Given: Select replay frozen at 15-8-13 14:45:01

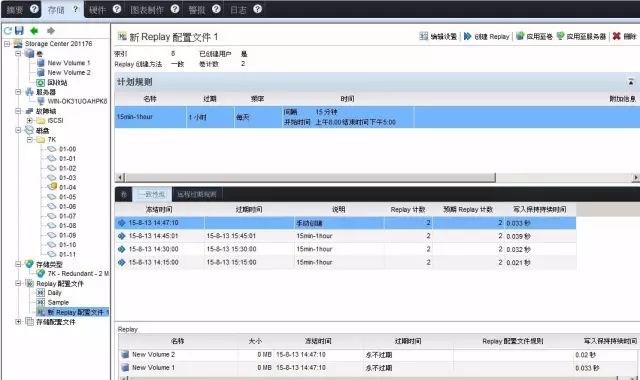Looking at the screenshot, I should 345,236.
